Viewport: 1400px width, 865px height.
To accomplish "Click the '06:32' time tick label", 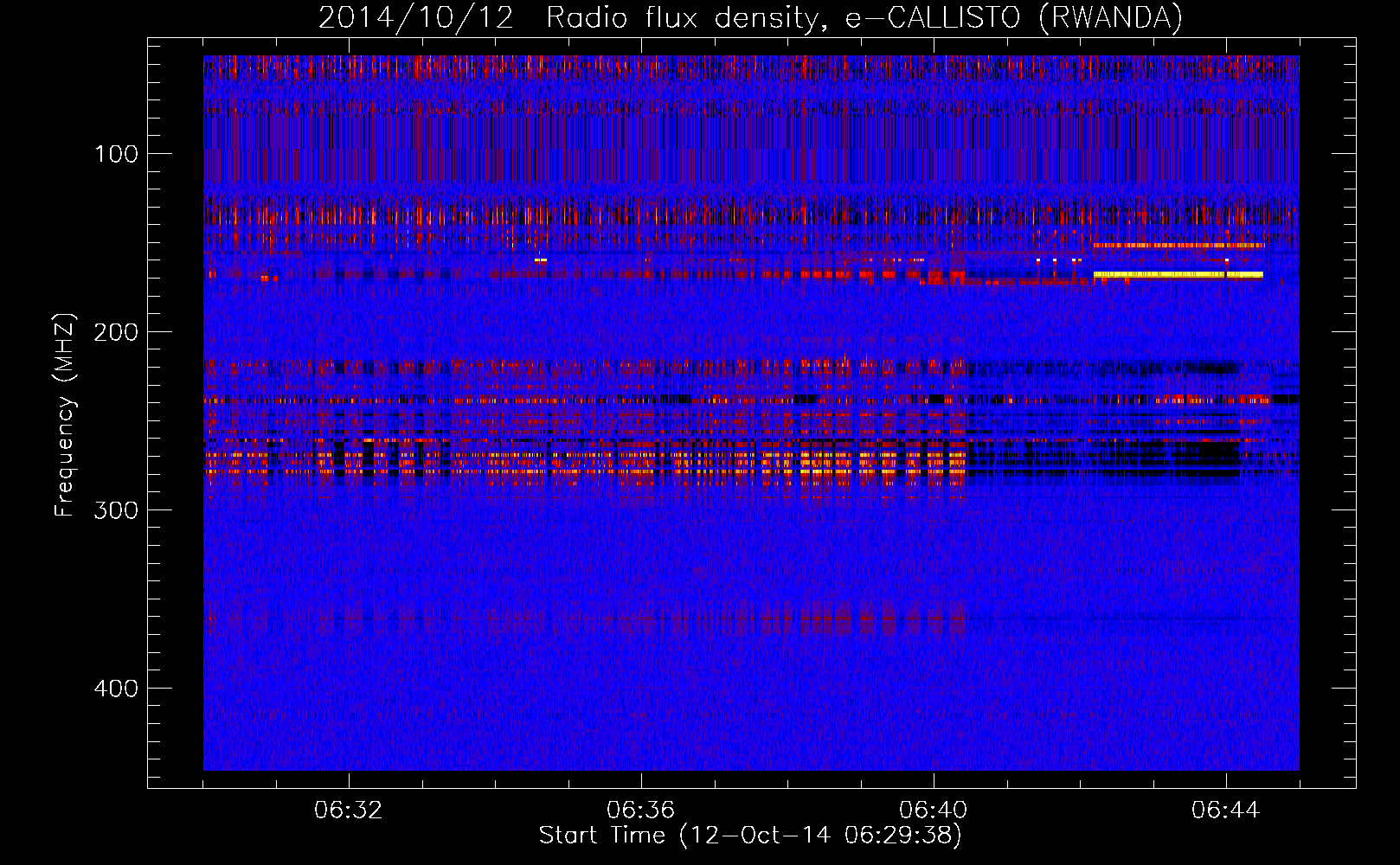I will click(x=349, y=810).
